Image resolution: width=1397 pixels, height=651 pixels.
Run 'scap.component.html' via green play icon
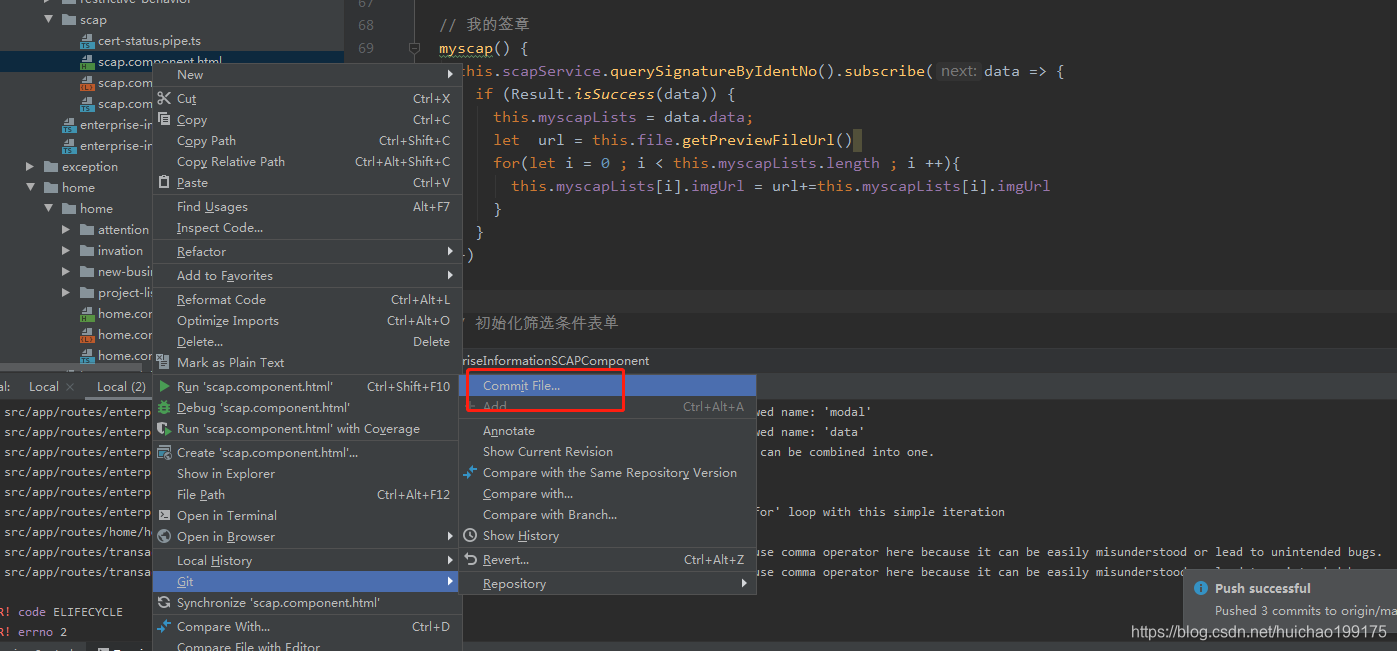[x=165, y=386]
